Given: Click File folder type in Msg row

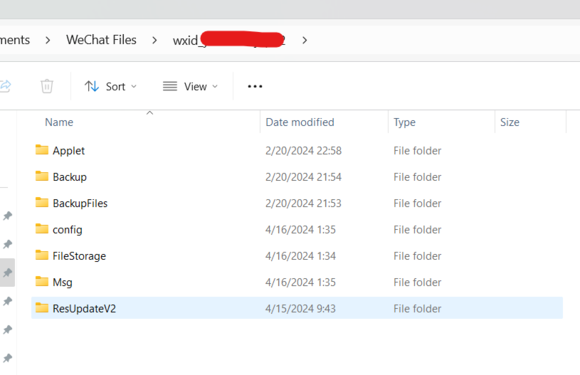Looking at the screenshot, I should click(417, 283).
